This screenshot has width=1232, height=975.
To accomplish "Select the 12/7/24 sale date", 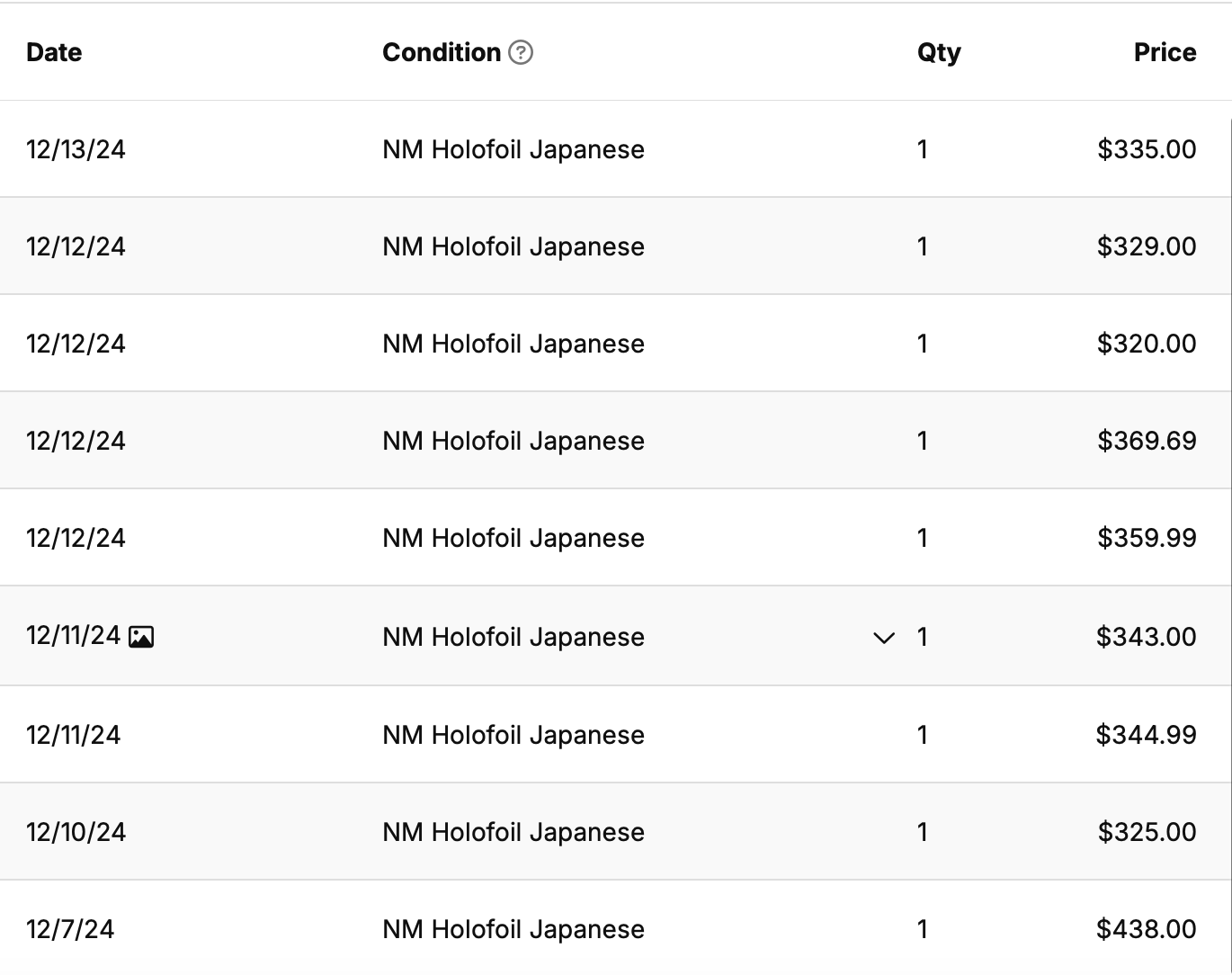I will (x=70, y=929).
